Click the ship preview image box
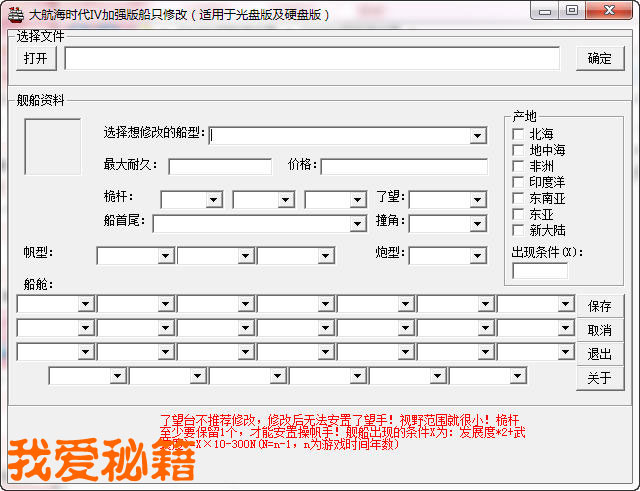This screenshot has width=640, height=491. (53, 146)
